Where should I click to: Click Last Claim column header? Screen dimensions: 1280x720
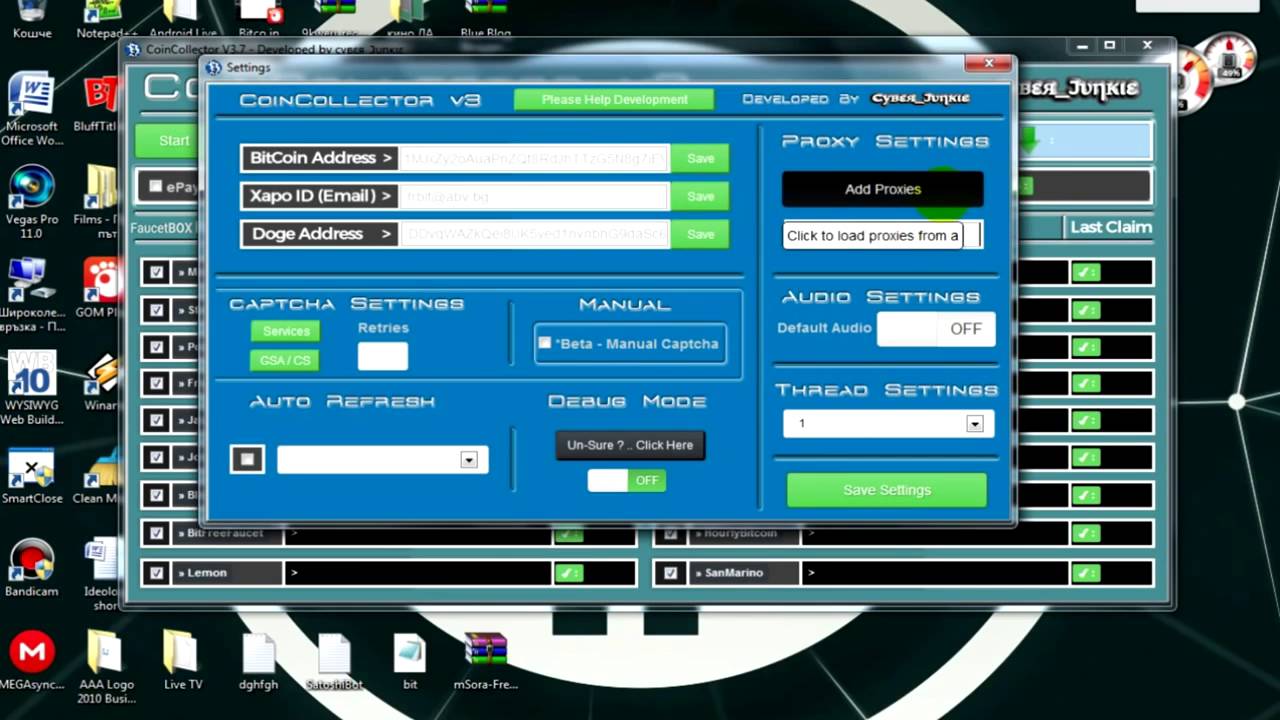pyautogui.click(x=1111, y=227)
